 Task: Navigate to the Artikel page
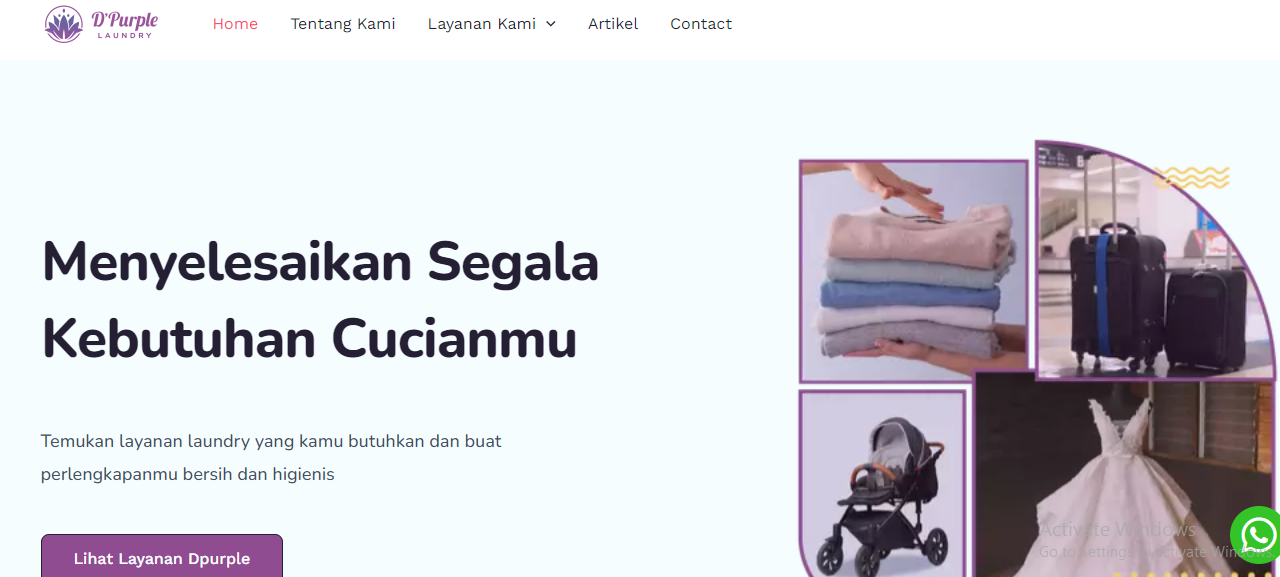point(613,24)
